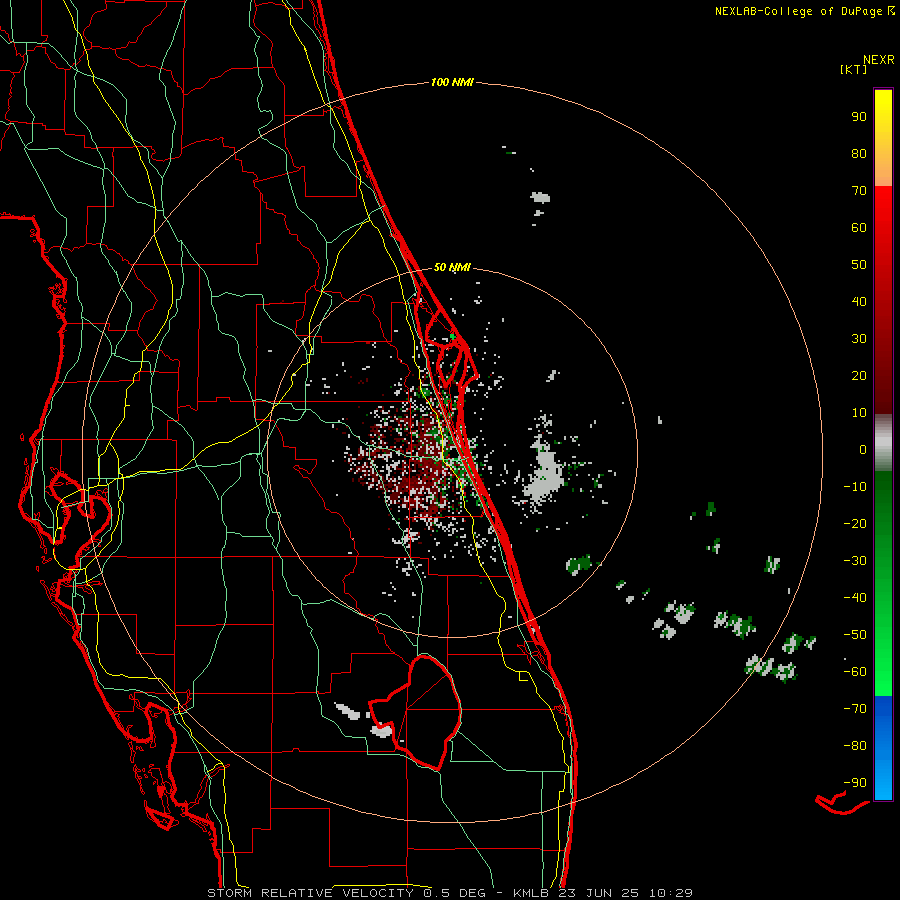Click the 'NEXLAB-College of DuPage' credit text
Screen dimensions: 900x900
(x=798, y=11)
